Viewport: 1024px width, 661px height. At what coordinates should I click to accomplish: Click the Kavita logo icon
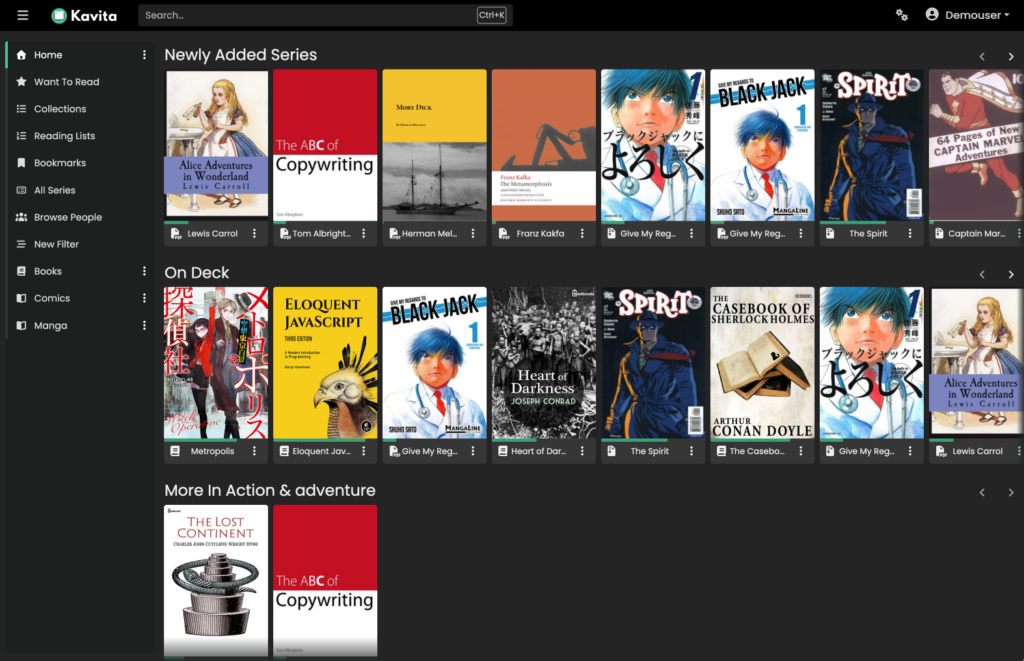pyautogui.click(x=59, y=15)
